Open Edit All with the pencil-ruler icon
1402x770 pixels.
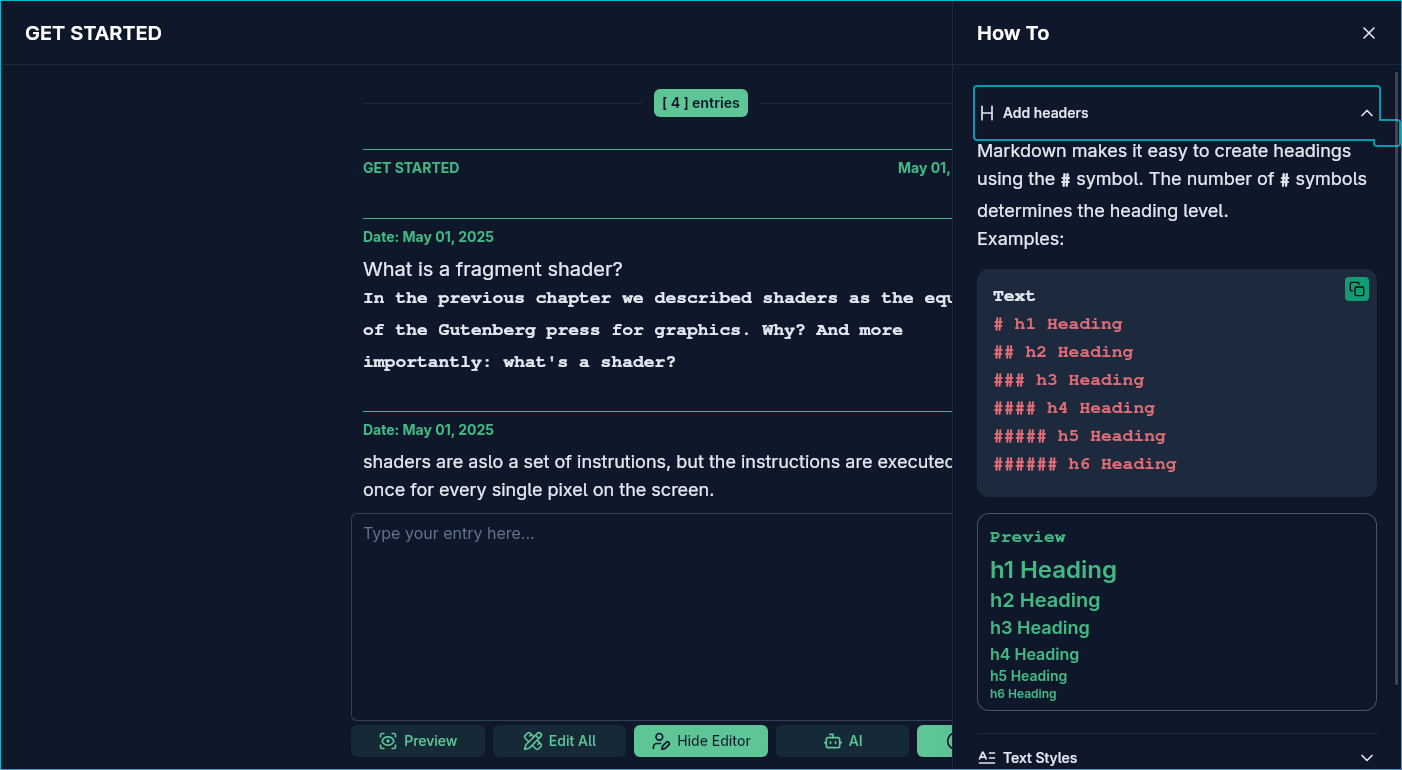[x=559, y=741]
